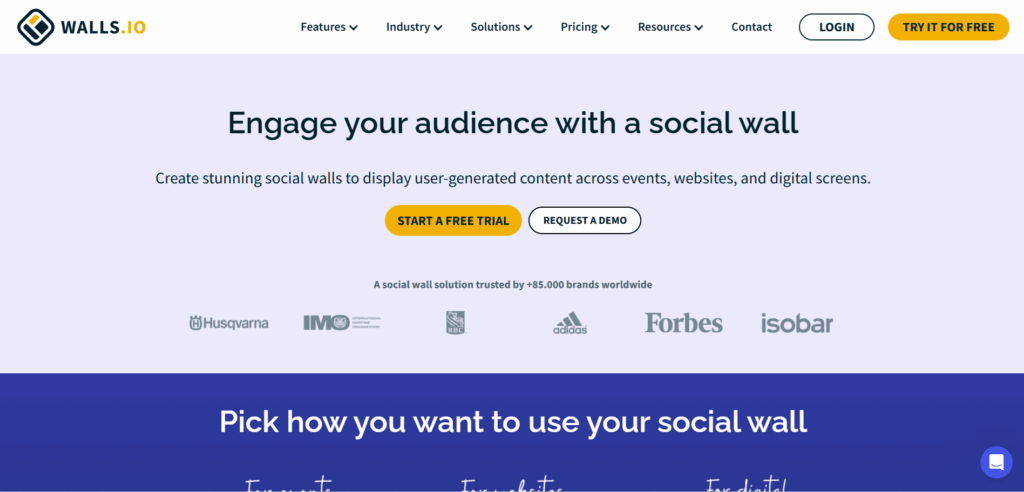Click the Adidas logo

click(570, 323)
